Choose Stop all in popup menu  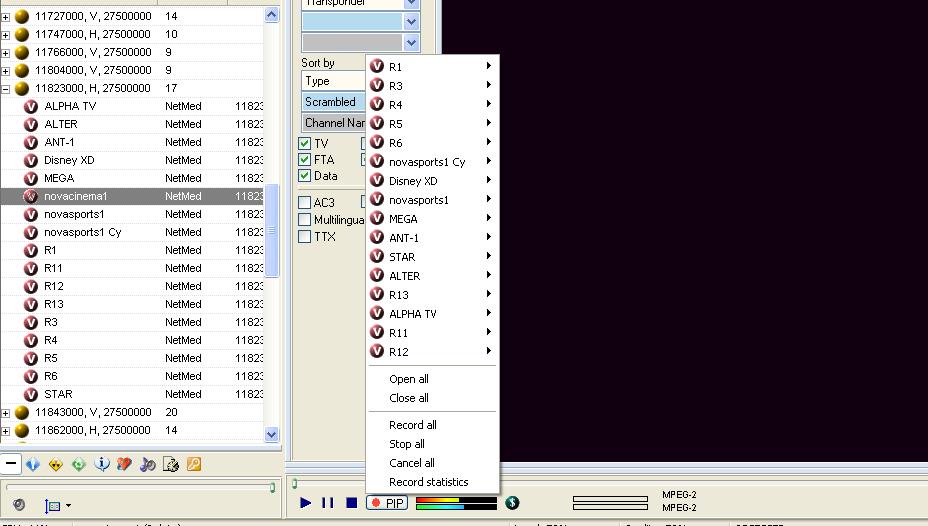[x=433, y=444]
